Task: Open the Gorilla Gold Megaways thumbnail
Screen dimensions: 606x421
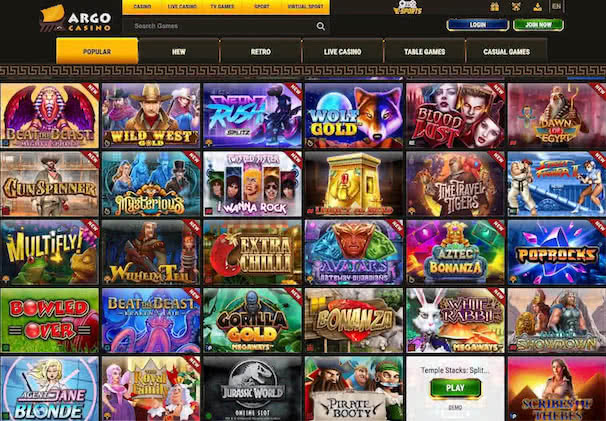Action: tap(252, 320)
